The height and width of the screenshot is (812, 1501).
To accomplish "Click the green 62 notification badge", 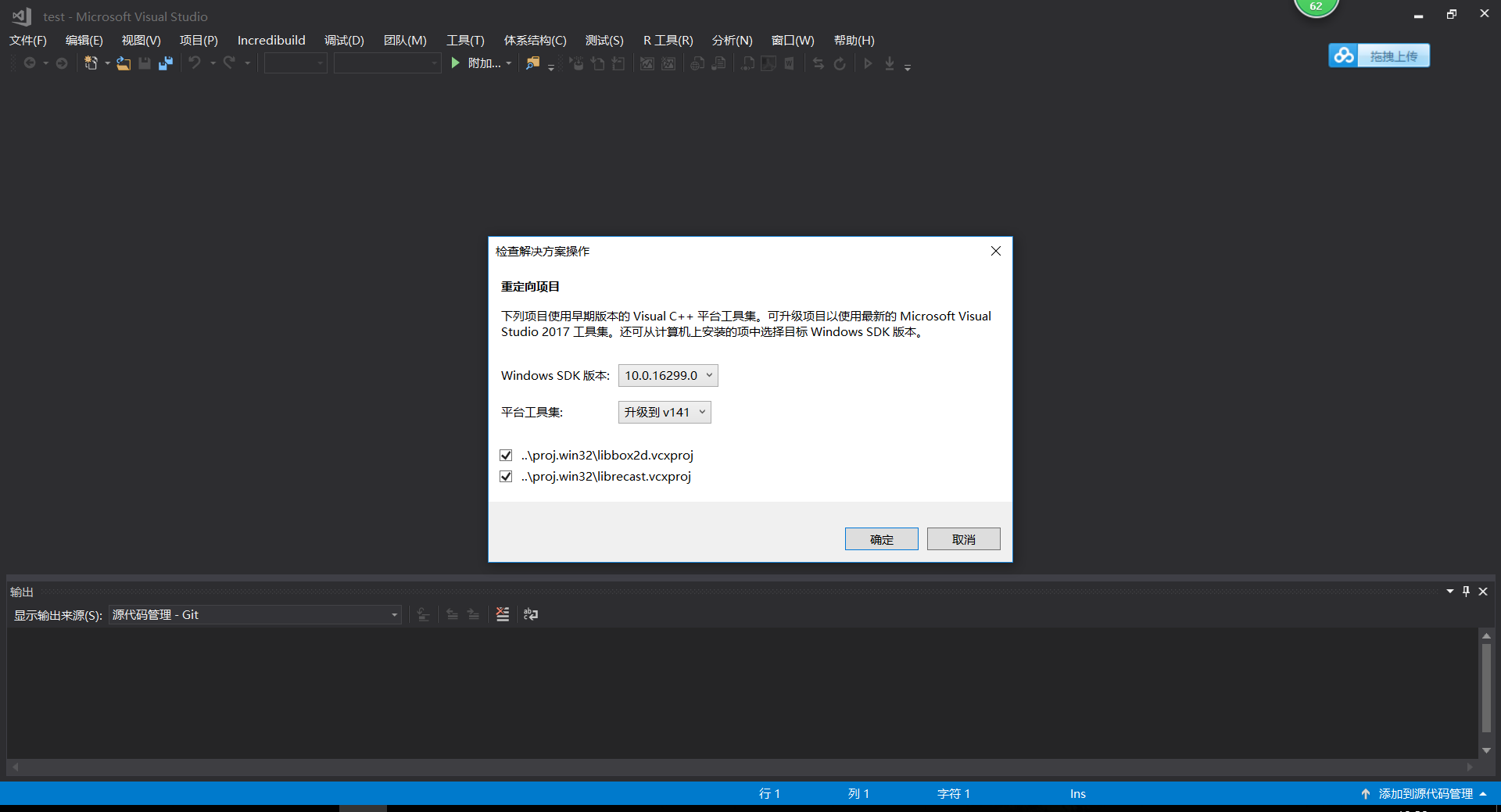I will click(1317, 7).
